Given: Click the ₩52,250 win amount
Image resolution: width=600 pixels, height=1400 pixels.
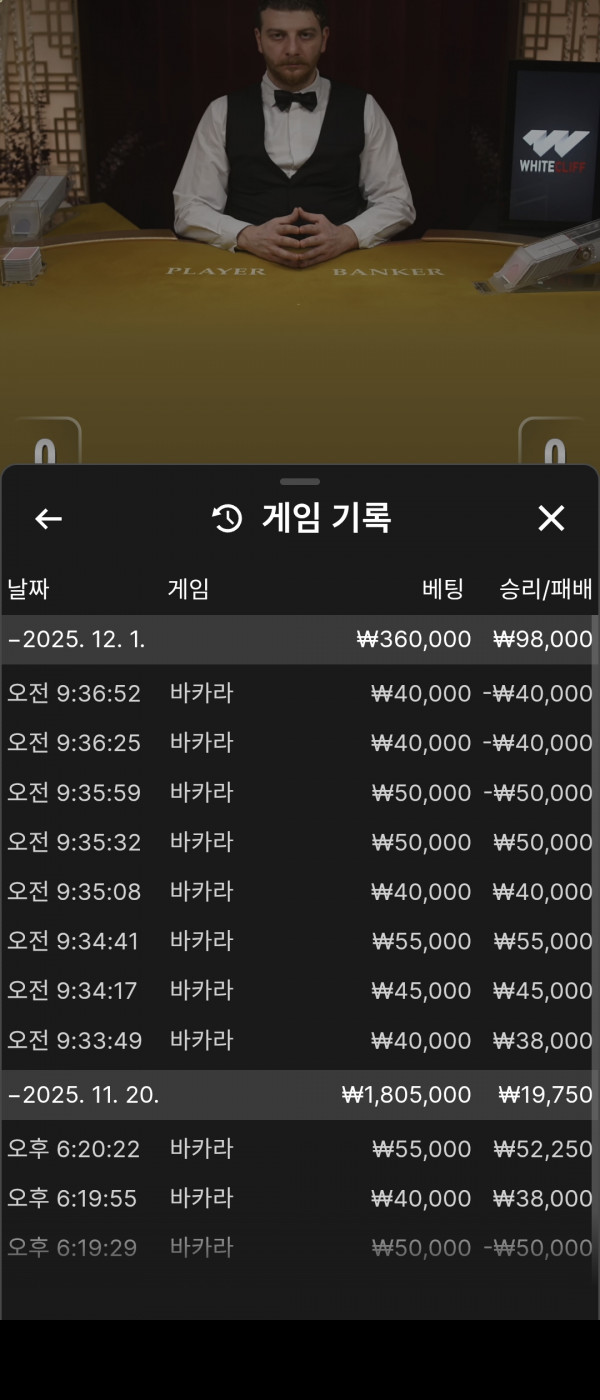Looking at the screenshot, I should pos(543,1149).
